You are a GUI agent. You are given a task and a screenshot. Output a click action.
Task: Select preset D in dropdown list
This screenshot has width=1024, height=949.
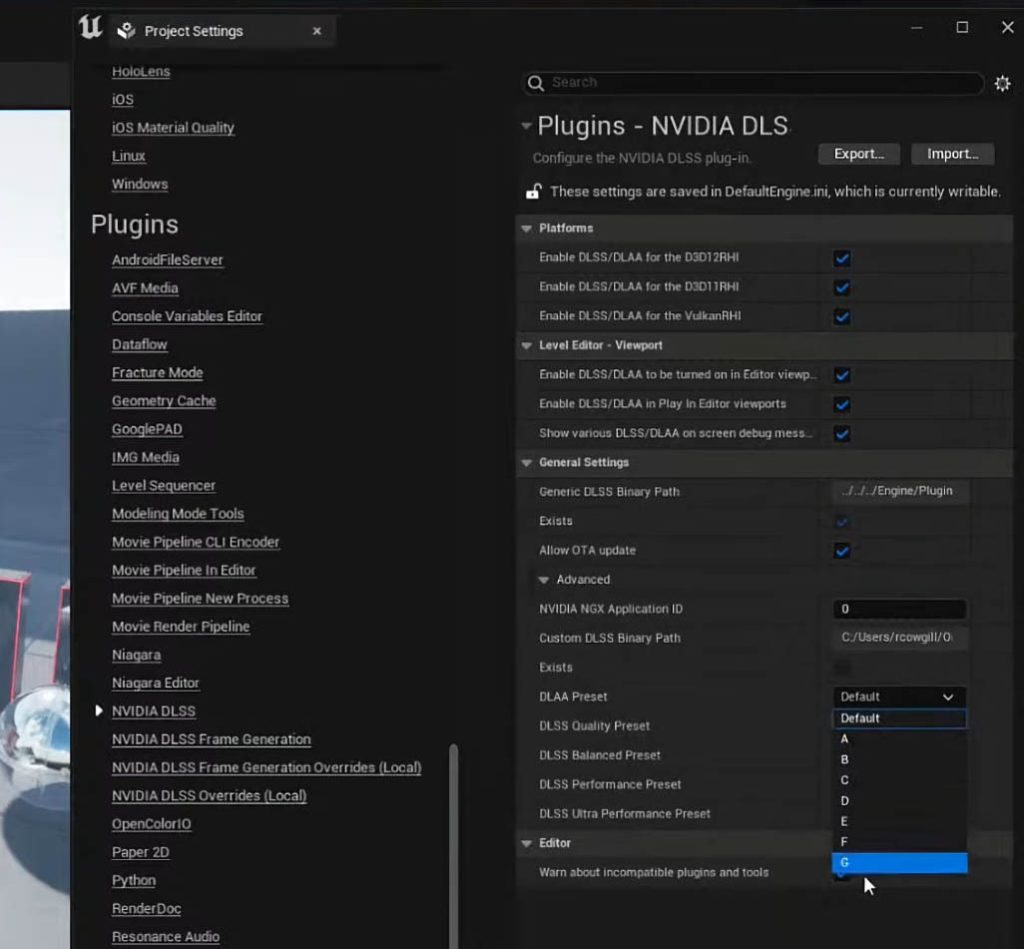pyautogui.click(x=899, y=801)
